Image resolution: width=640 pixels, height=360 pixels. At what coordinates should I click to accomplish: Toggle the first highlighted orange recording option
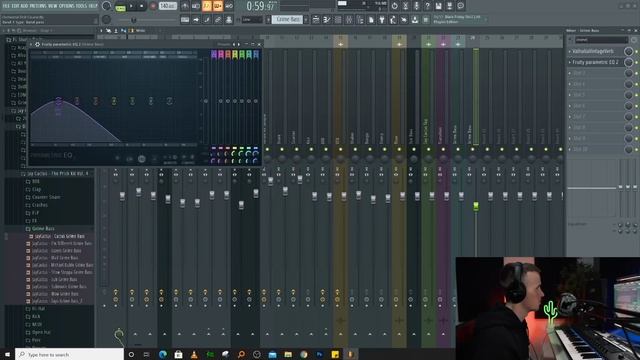click(207, 6)
